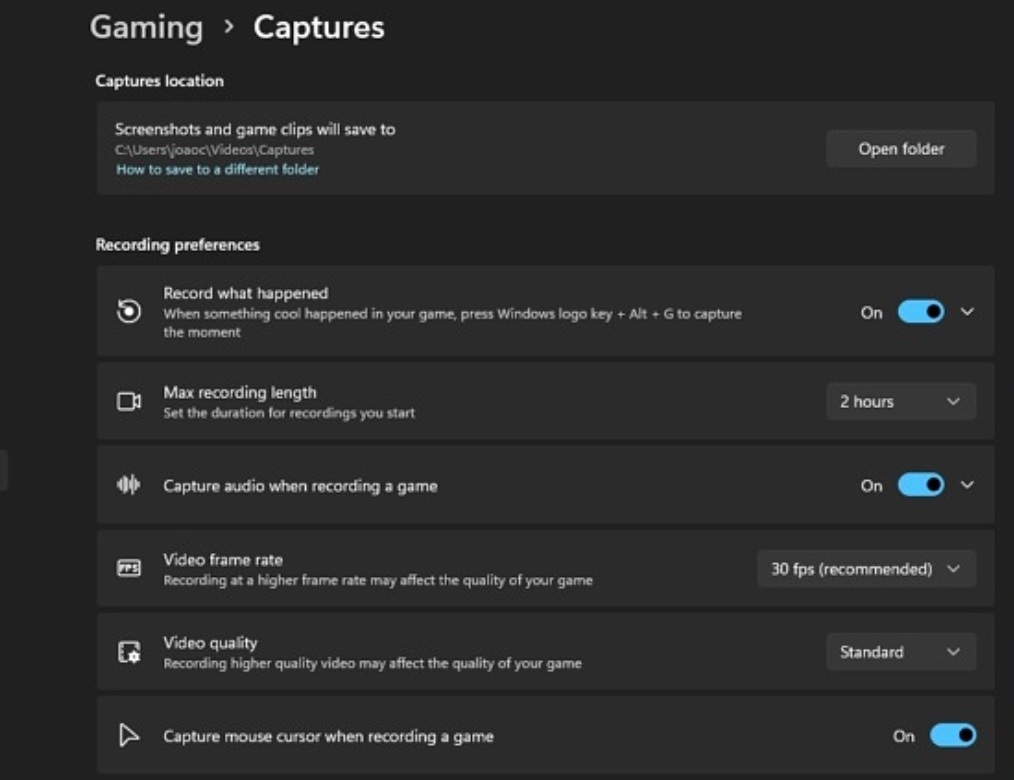Click the mouse cursor icon in last row

pyautogui.click(x=129, y=735)
